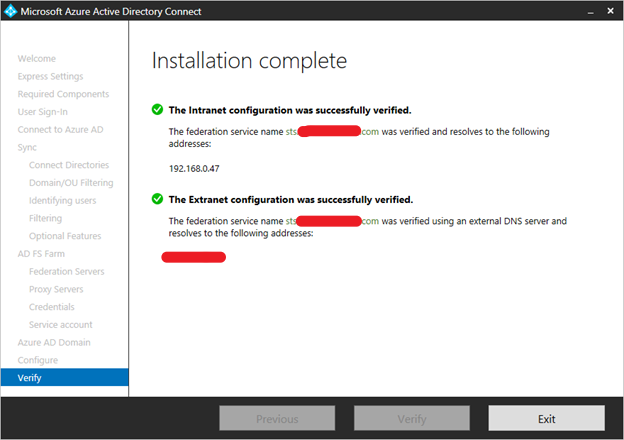Open the Identifying users step
The image size is (624, 440).
click(x=62, y=201)
